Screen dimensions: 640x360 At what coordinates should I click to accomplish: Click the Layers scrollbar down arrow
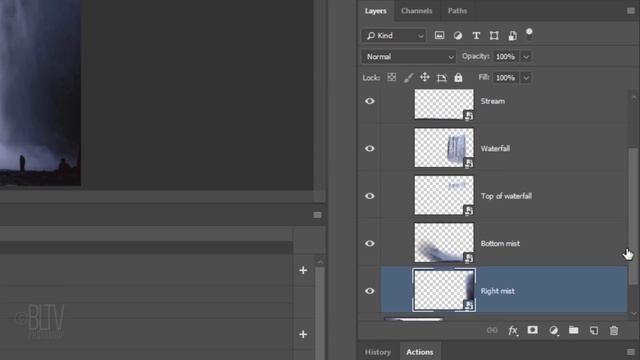633,314
